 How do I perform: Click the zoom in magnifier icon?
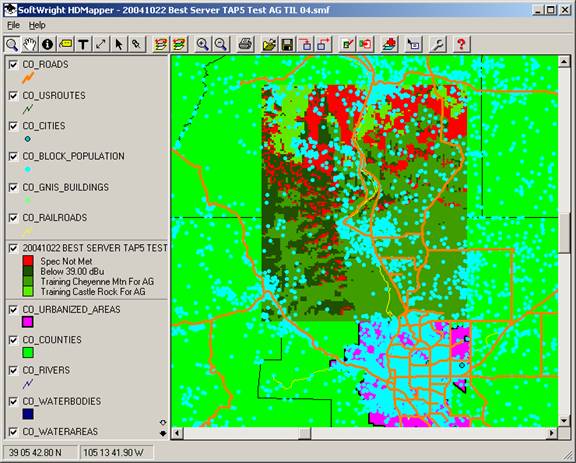(x=203, y=44)
